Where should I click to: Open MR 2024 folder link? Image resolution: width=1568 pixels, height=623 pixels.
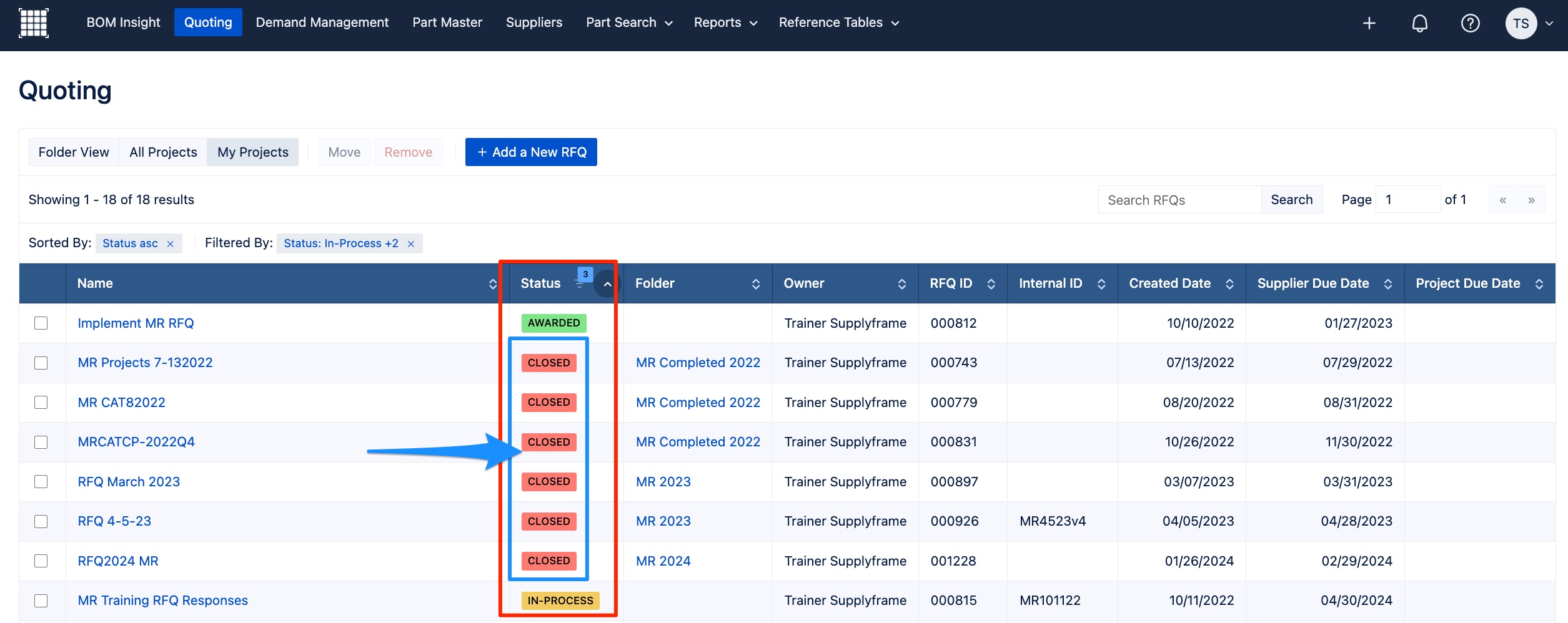point(663,561)
